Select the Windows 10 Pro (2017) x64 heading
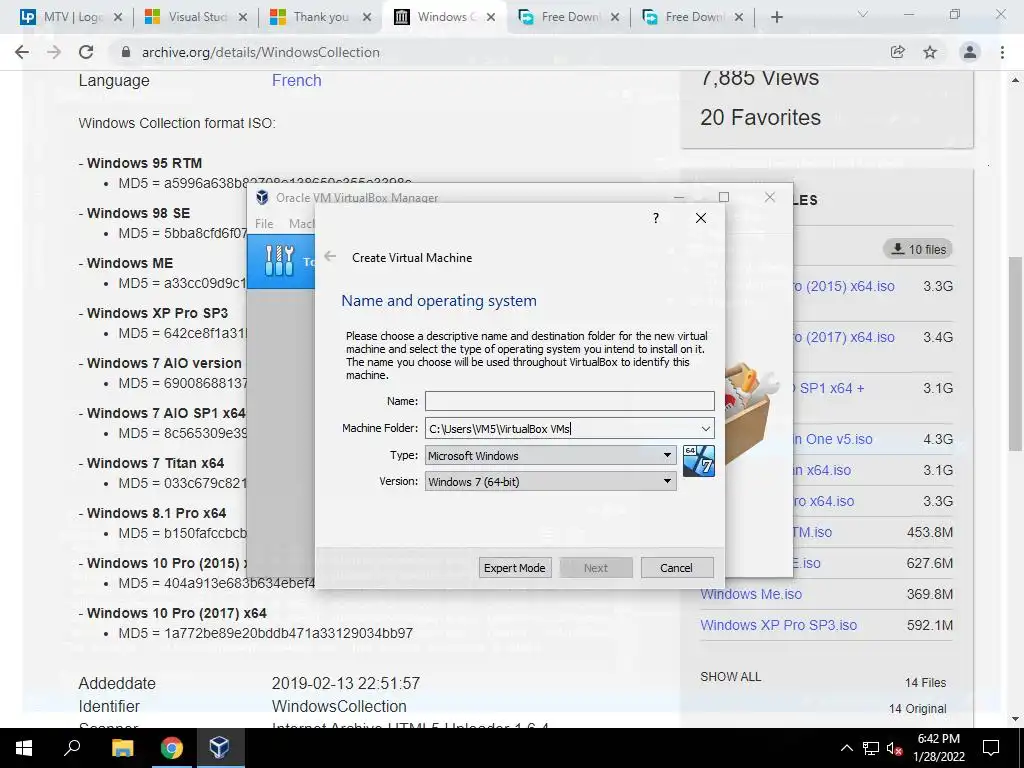Image resolution: width=1024 pixels, height=768 pixels. (176, 613)
